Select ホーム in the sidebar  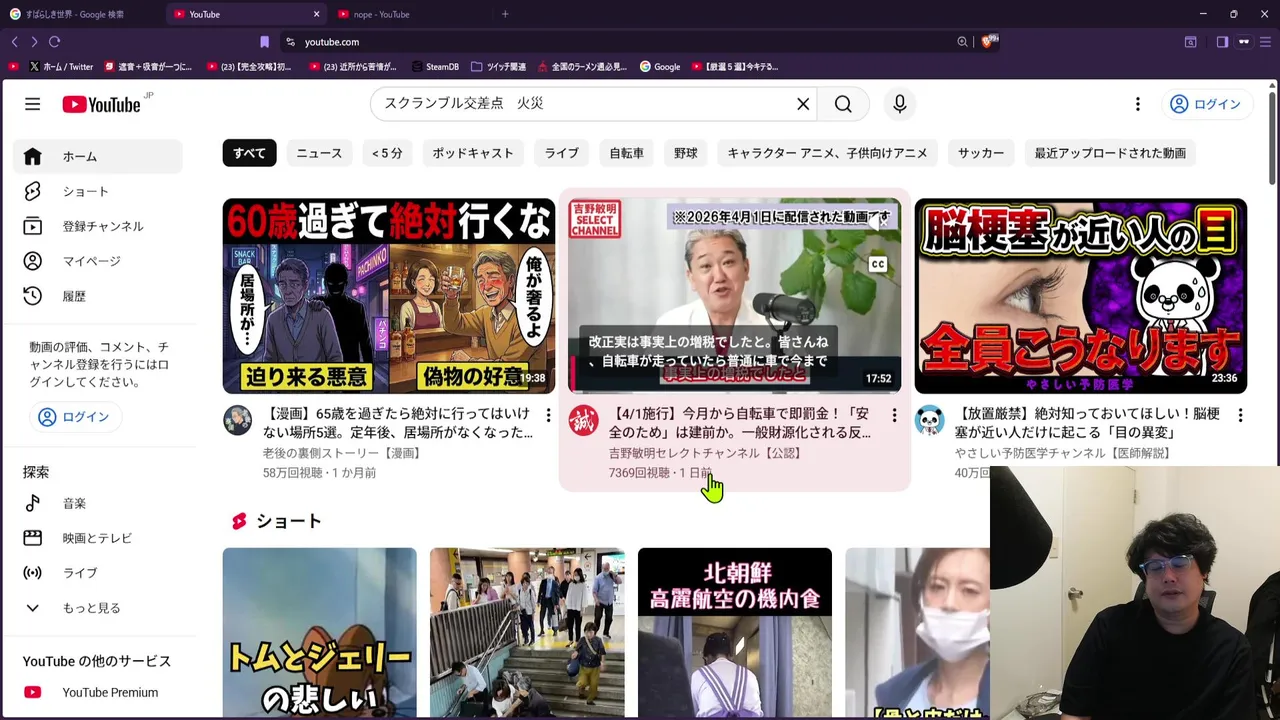click(x=98, y=157)
